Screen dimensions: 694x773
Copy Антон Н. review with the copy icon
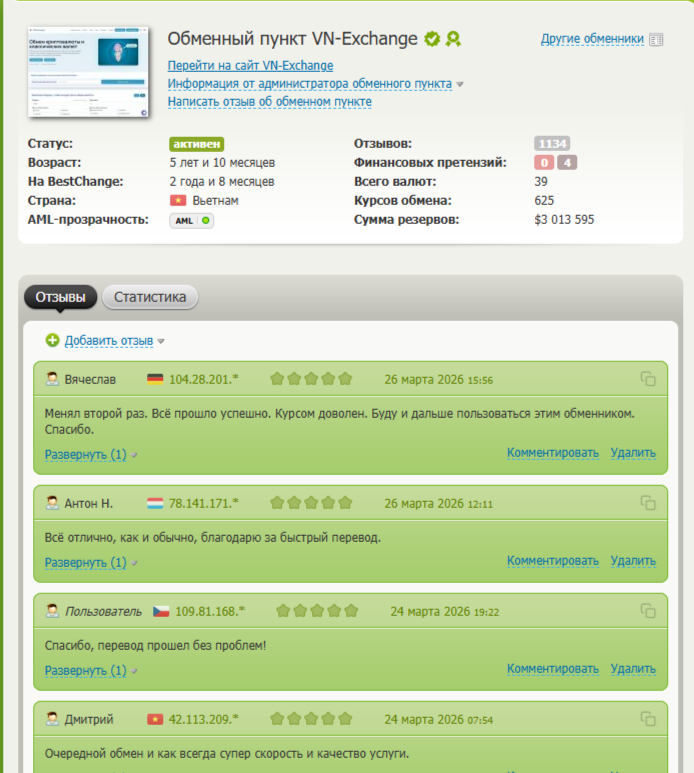648,503
